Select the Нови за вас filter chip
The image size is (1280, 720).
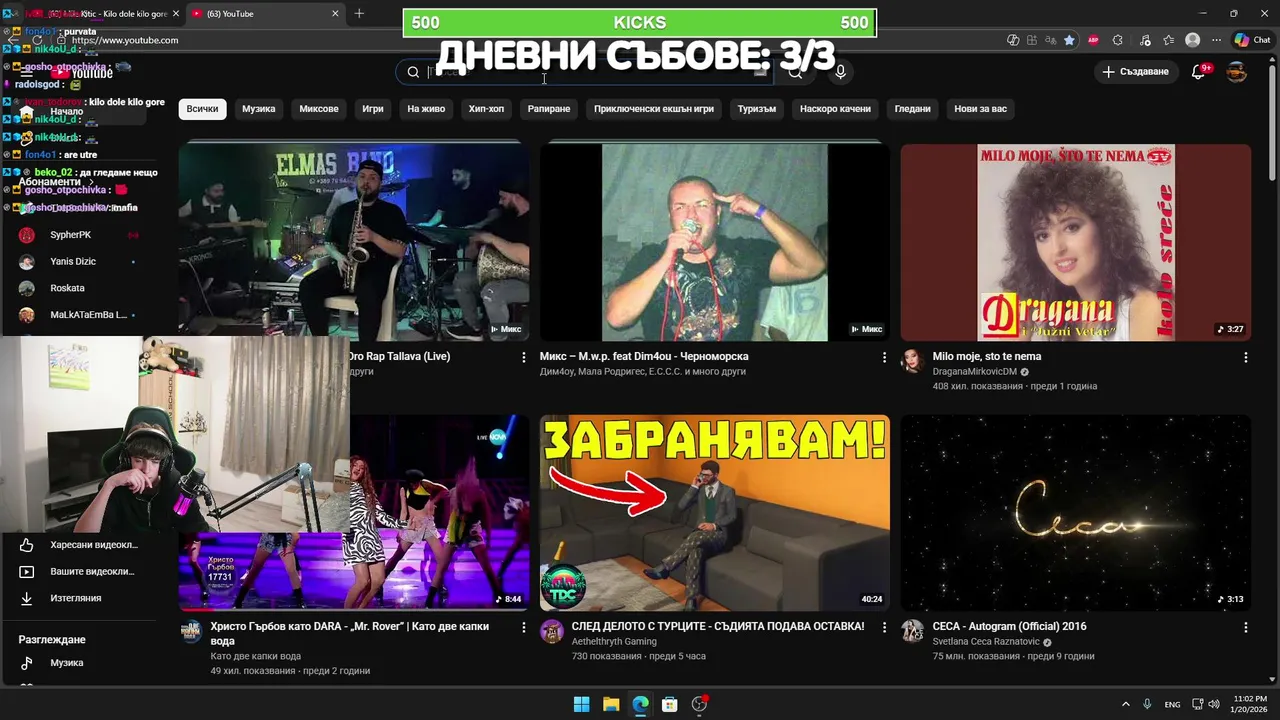[x=980, y=109]
